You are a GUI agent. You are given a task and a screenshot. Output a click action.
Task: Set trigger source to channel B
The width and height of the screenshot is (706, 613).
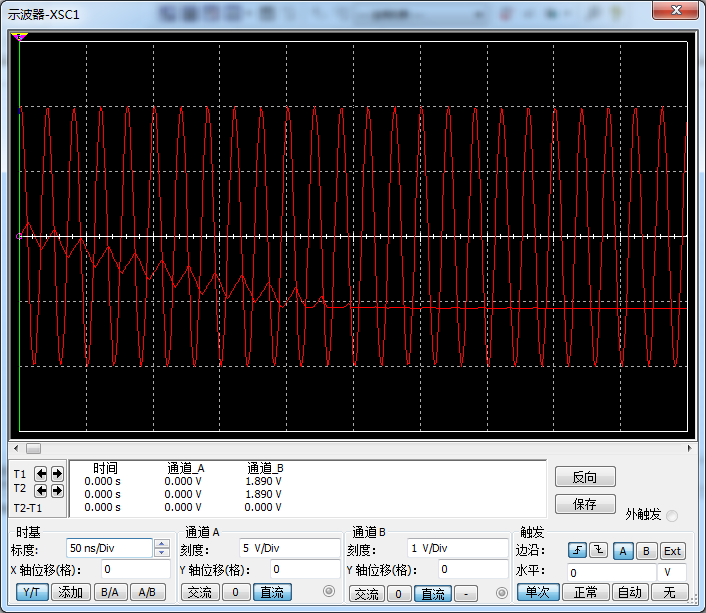coord(646,551)
